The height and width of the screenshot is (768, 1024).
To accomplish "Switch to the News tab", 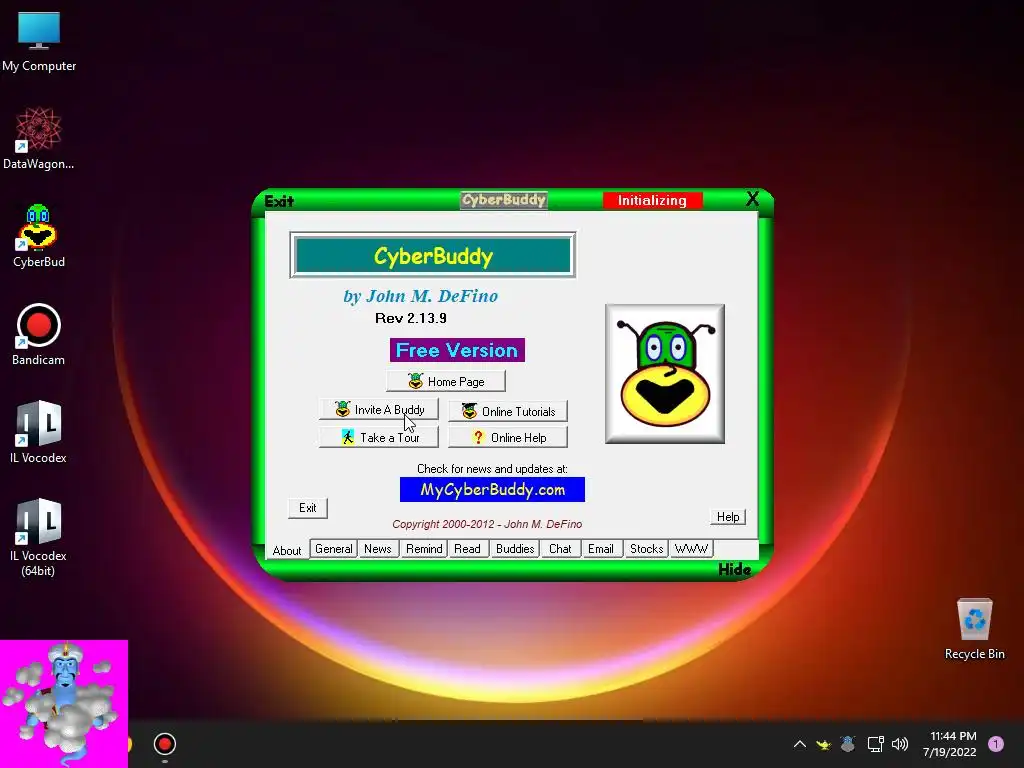I will coord(377,549).
